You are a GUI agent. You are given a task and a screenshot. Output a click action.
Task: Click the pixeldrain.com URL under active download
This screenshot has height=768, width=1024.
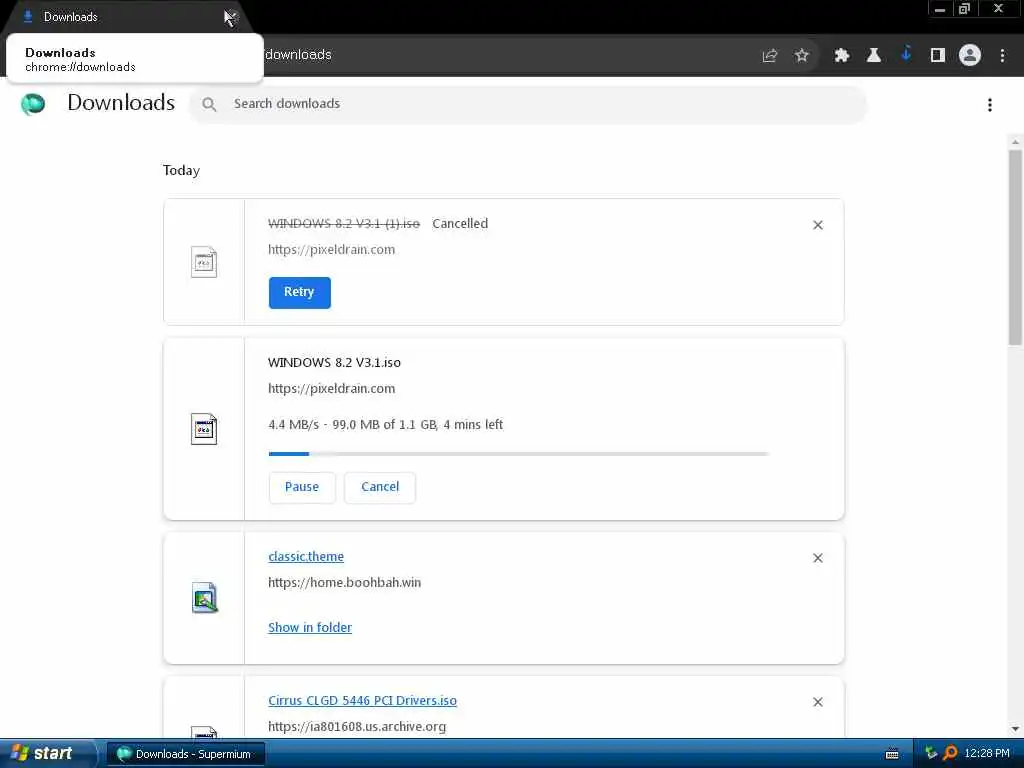331,389
